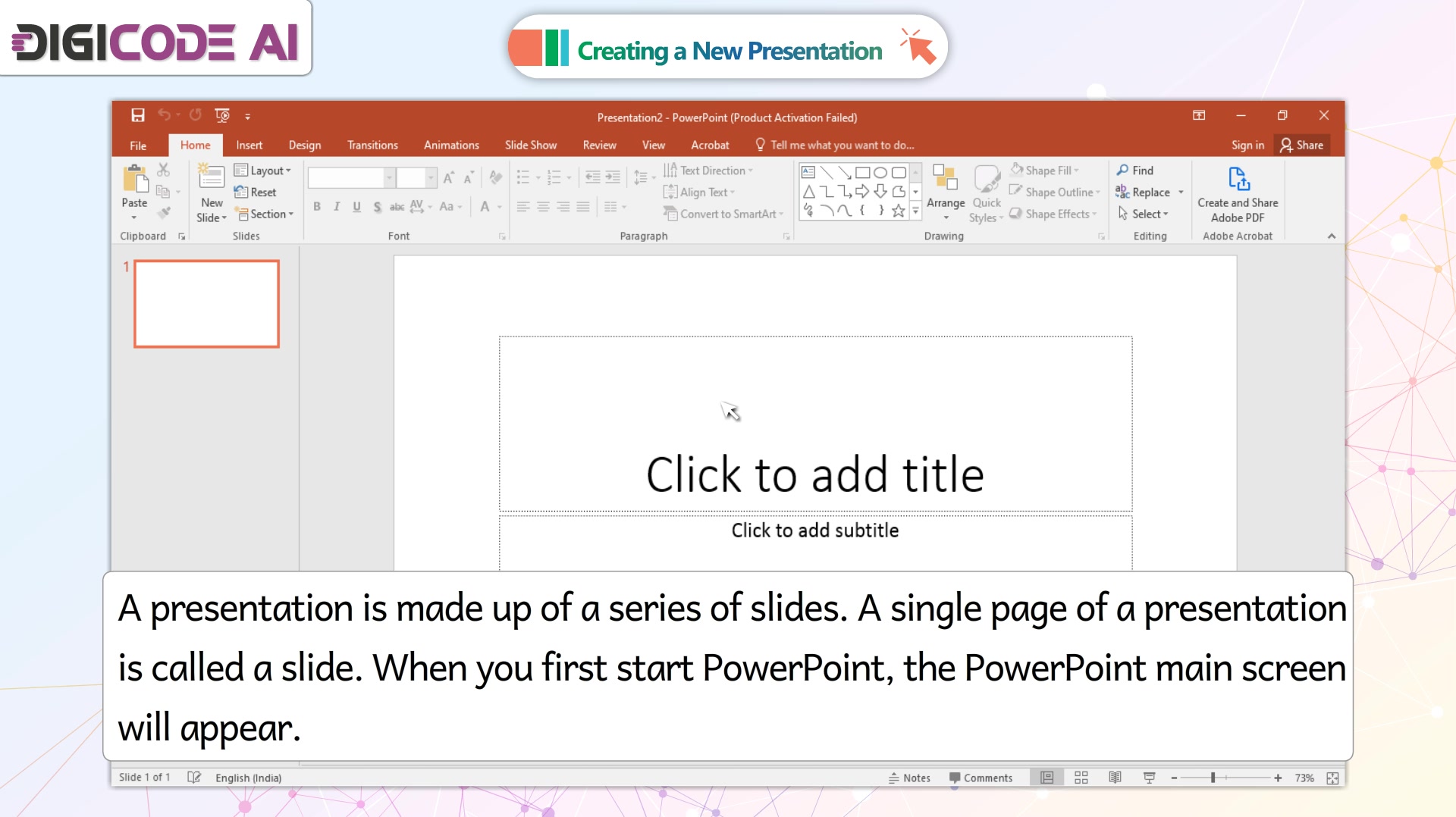Select the star shape in gallery
This screenshot has height=817, width=1456.
(899, 211)
